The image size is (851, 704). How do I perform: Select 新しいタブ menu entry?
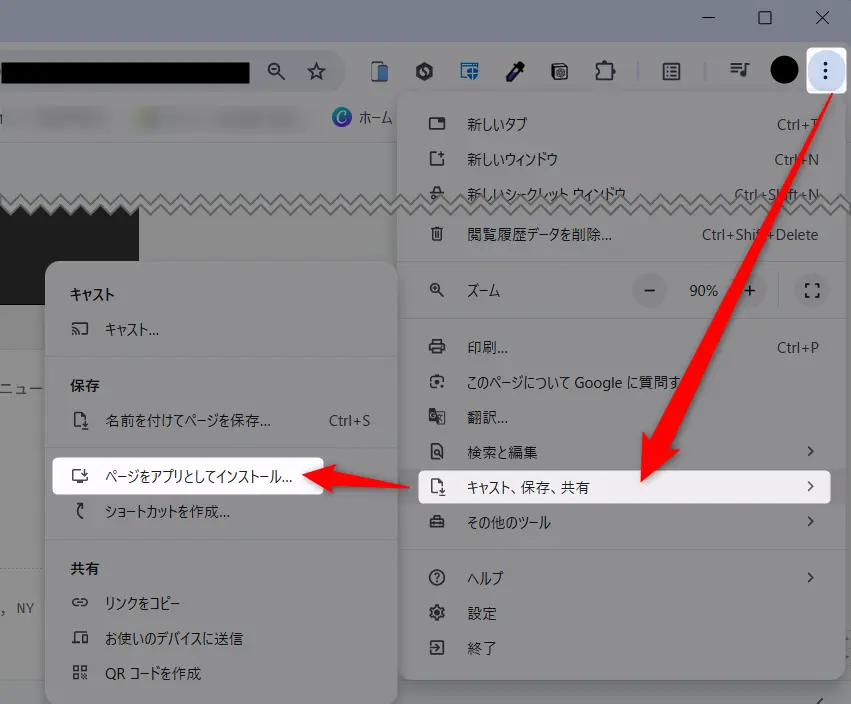click(497, 124)
